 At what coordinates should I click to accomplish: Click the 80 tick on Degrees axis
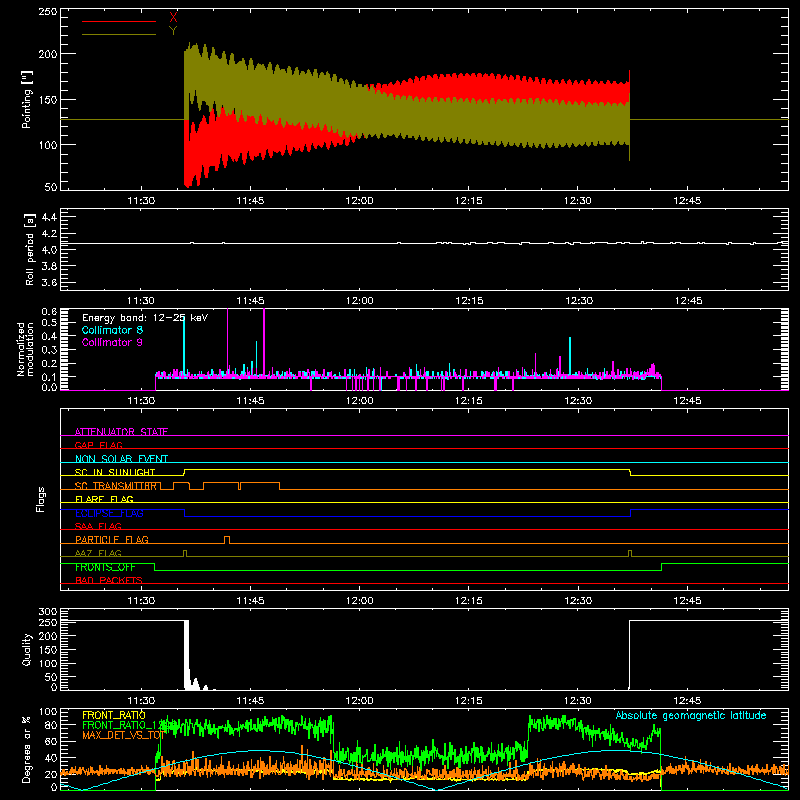point(51,724)
